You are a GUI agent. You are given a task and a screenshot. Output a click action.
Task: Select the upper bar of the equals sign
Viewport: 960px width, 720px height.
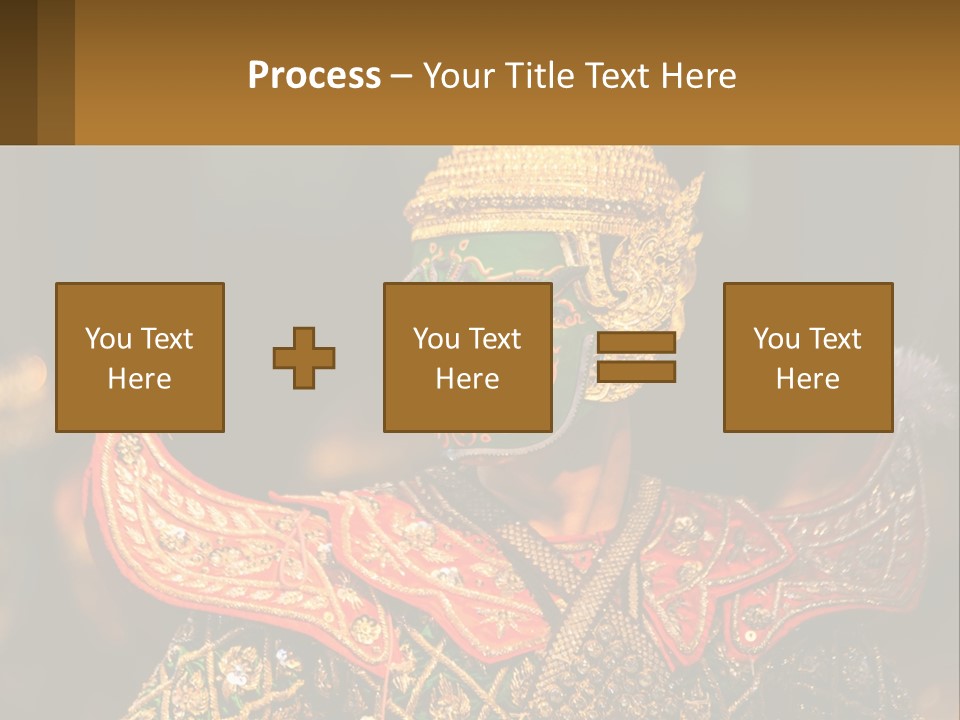[636, 343]
